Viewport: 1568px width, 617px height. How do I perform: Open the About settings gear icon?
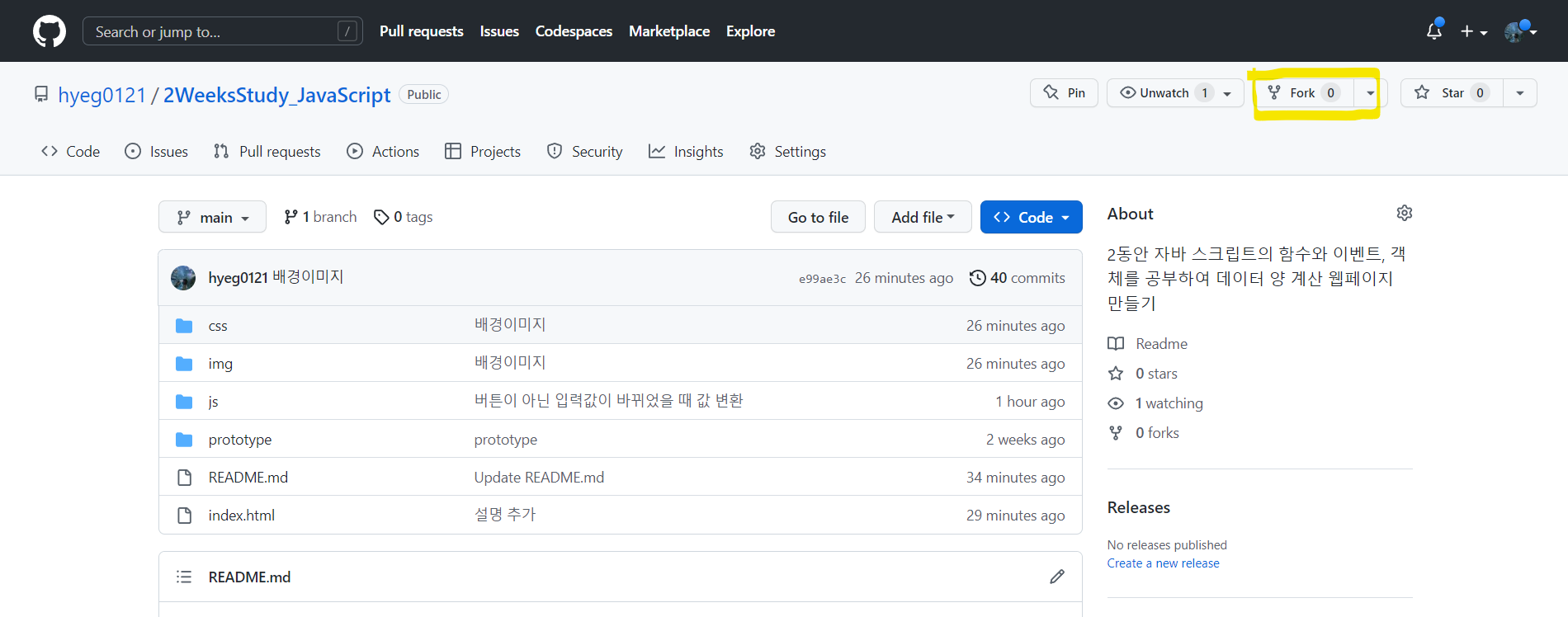(x=1405, y=214)
